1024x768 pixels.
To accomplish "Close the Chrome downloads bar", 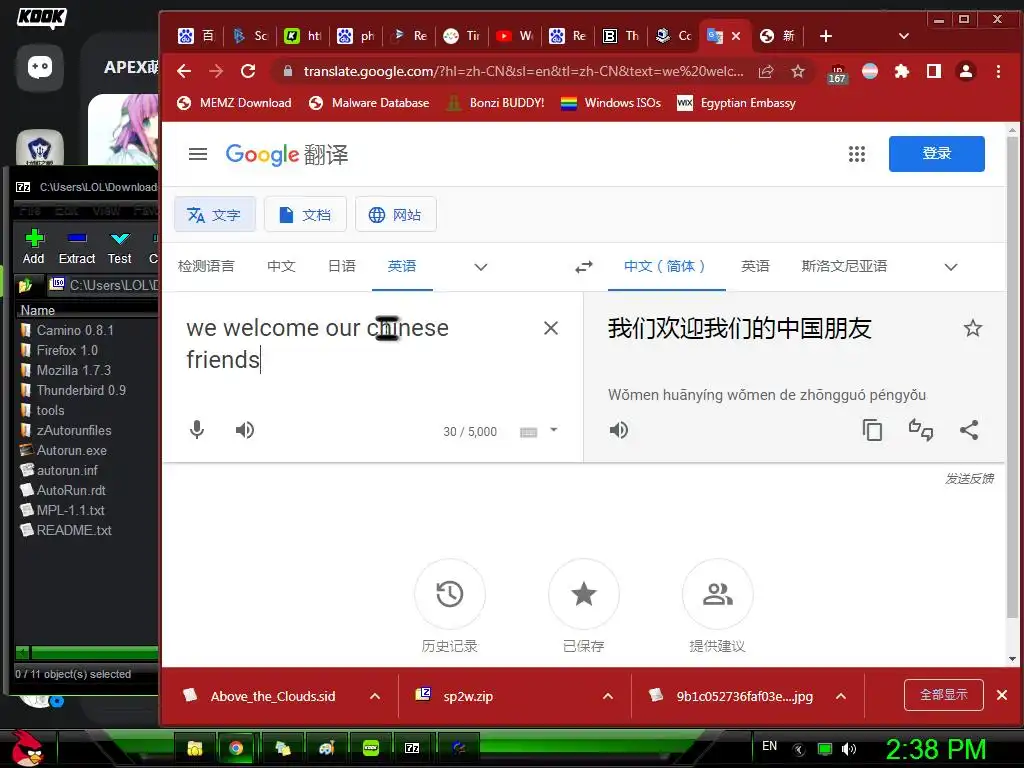I will tap(1002, 695).
